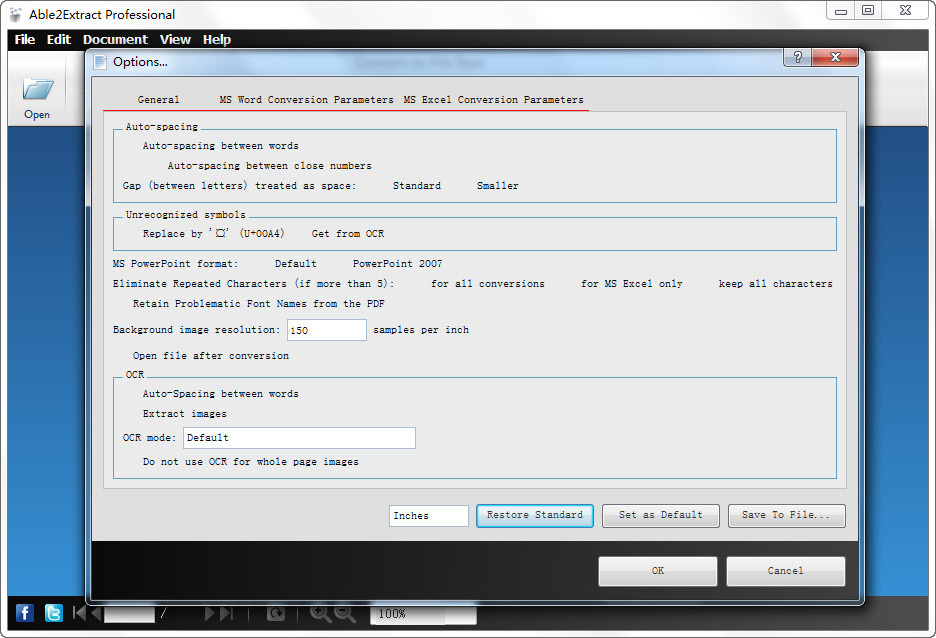Choose Default PowerPoint format
Viewport: 936px width, 638px height.
point(295,263)
